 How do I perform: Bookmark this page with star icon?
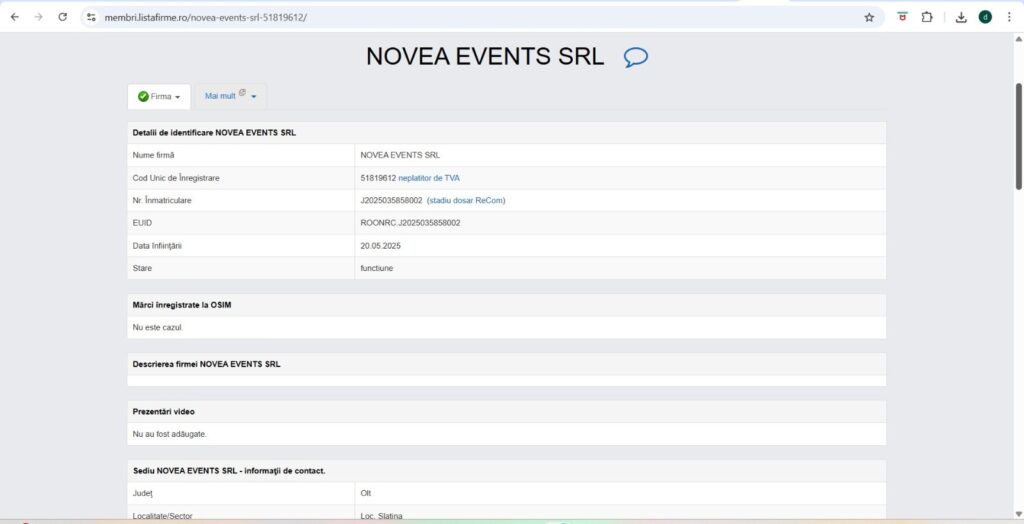(869, 18)
